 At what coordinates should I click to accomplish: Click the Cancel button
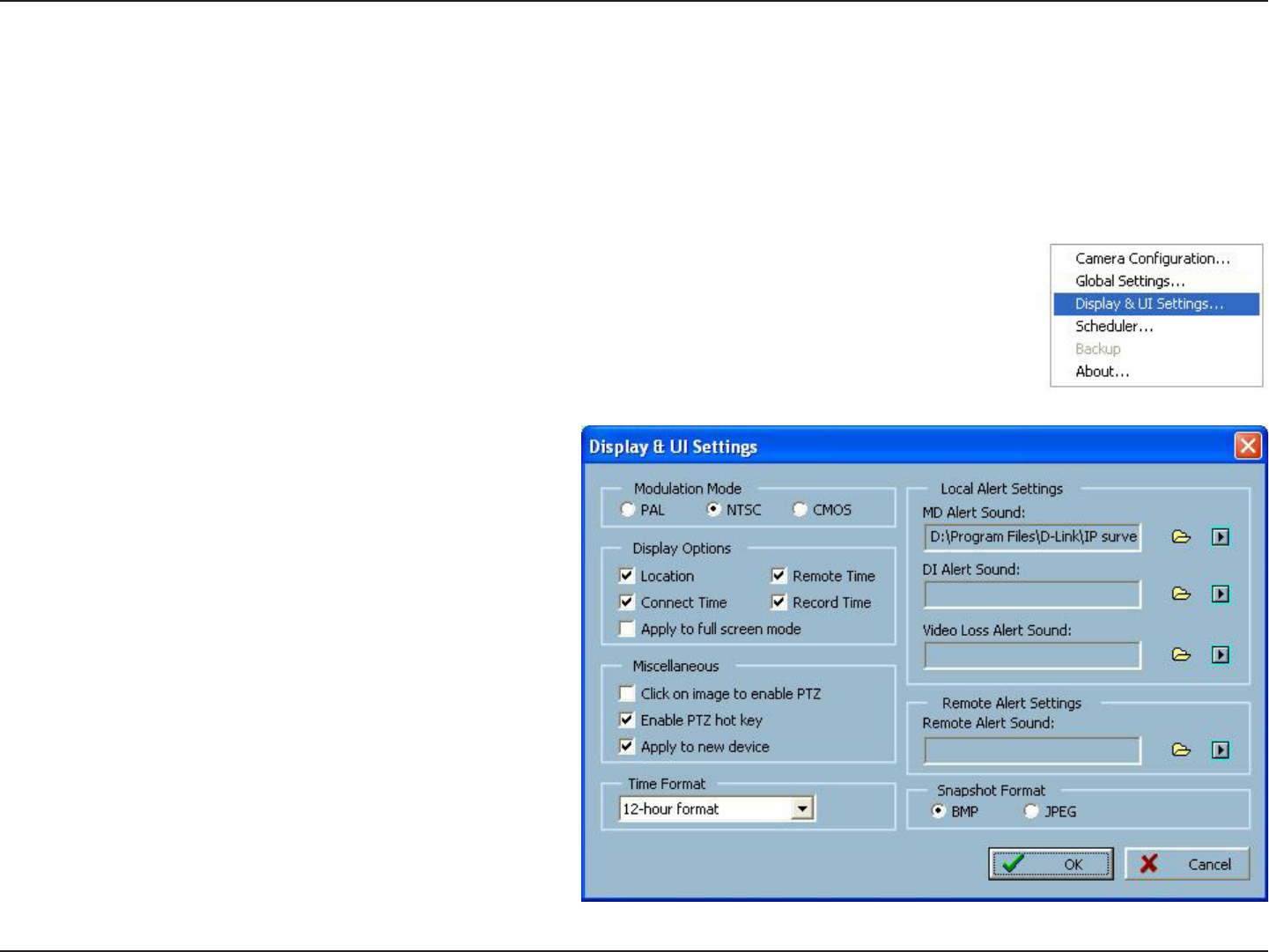pos(1187,864)
